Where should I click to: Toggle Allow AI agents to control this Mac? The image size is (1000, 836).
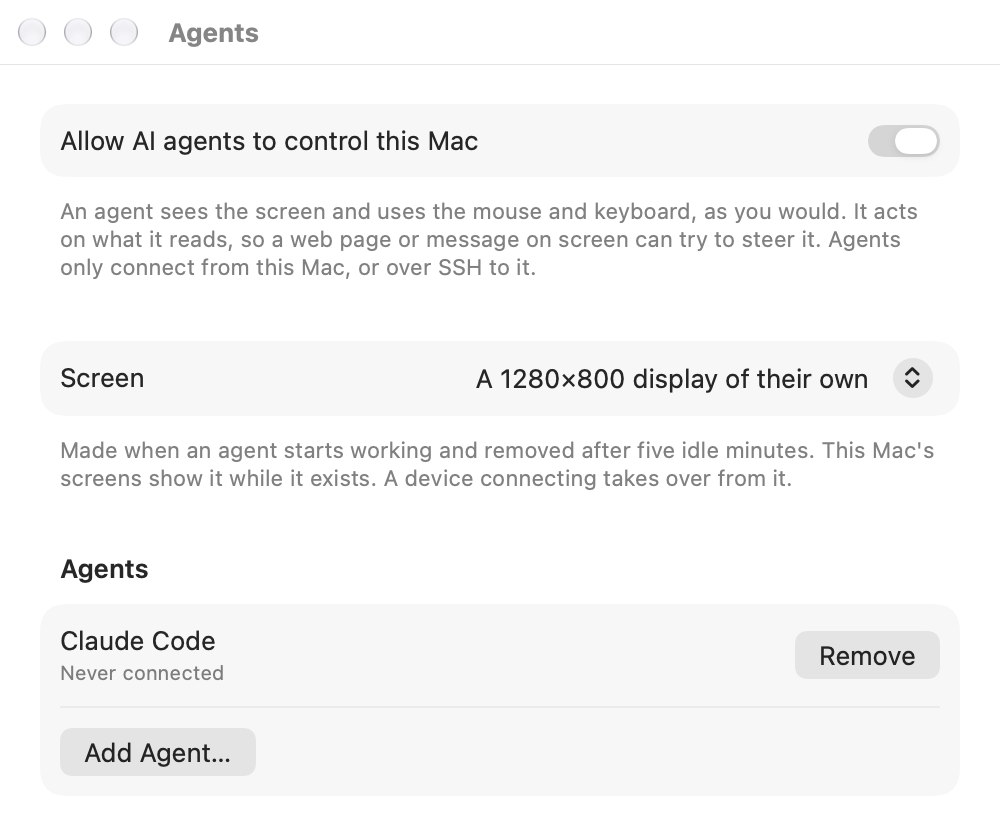[903, 141]
